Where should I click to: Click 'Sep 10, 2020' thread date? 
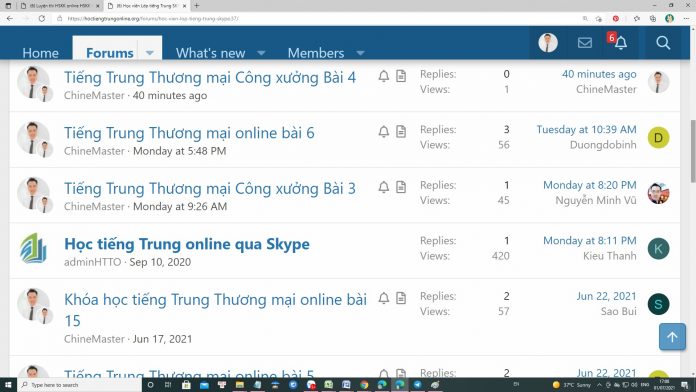click(x=160, y=262)
